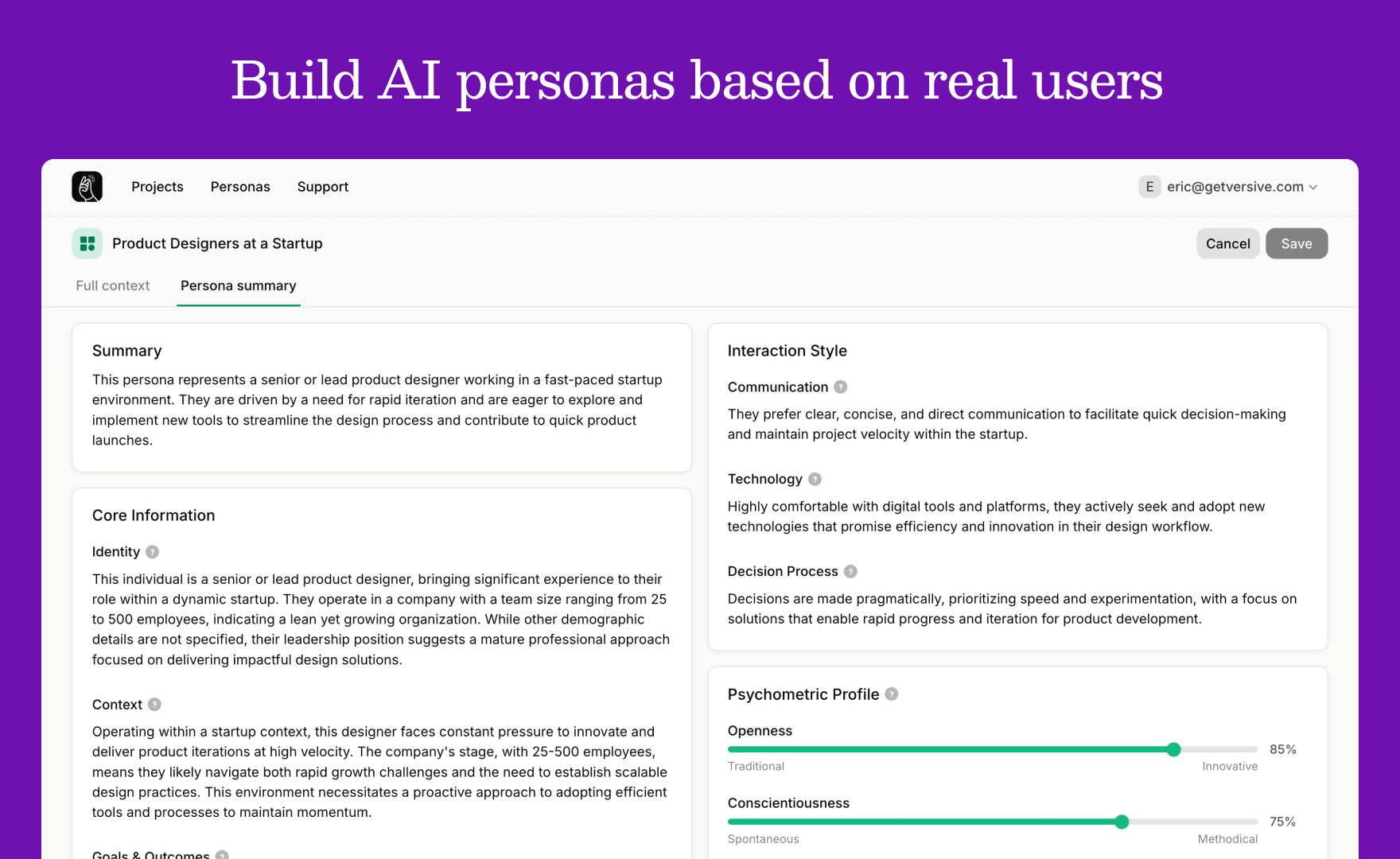Click the help icon beside Communication
Viewport: 1400px width, 859px height.
click(x=840, y=387)
